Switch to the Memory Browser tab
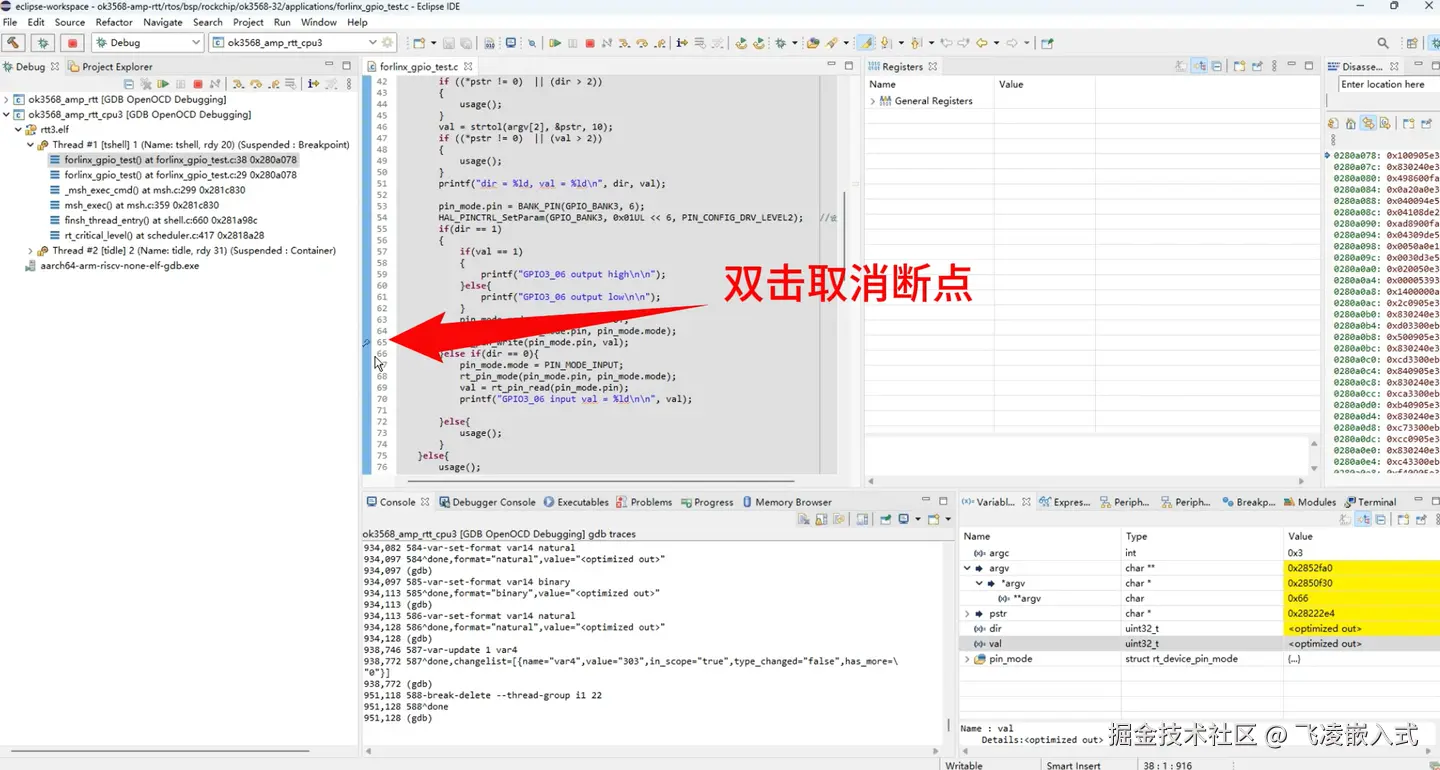This screenshot has width=1440, height=770. [x=787, y=502]
